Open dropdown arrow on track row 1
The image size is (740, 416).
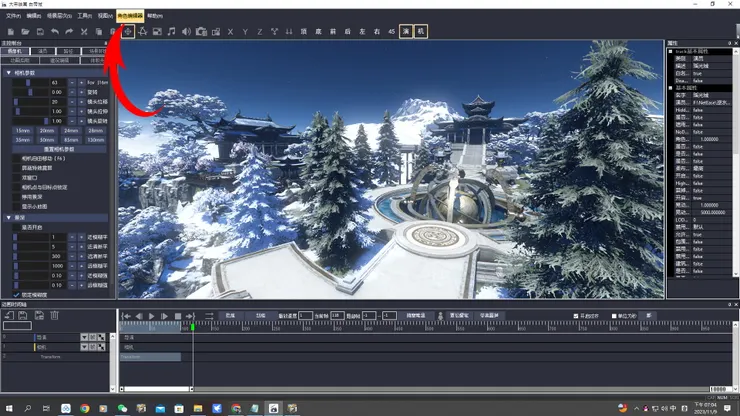(x=84, y=347)
